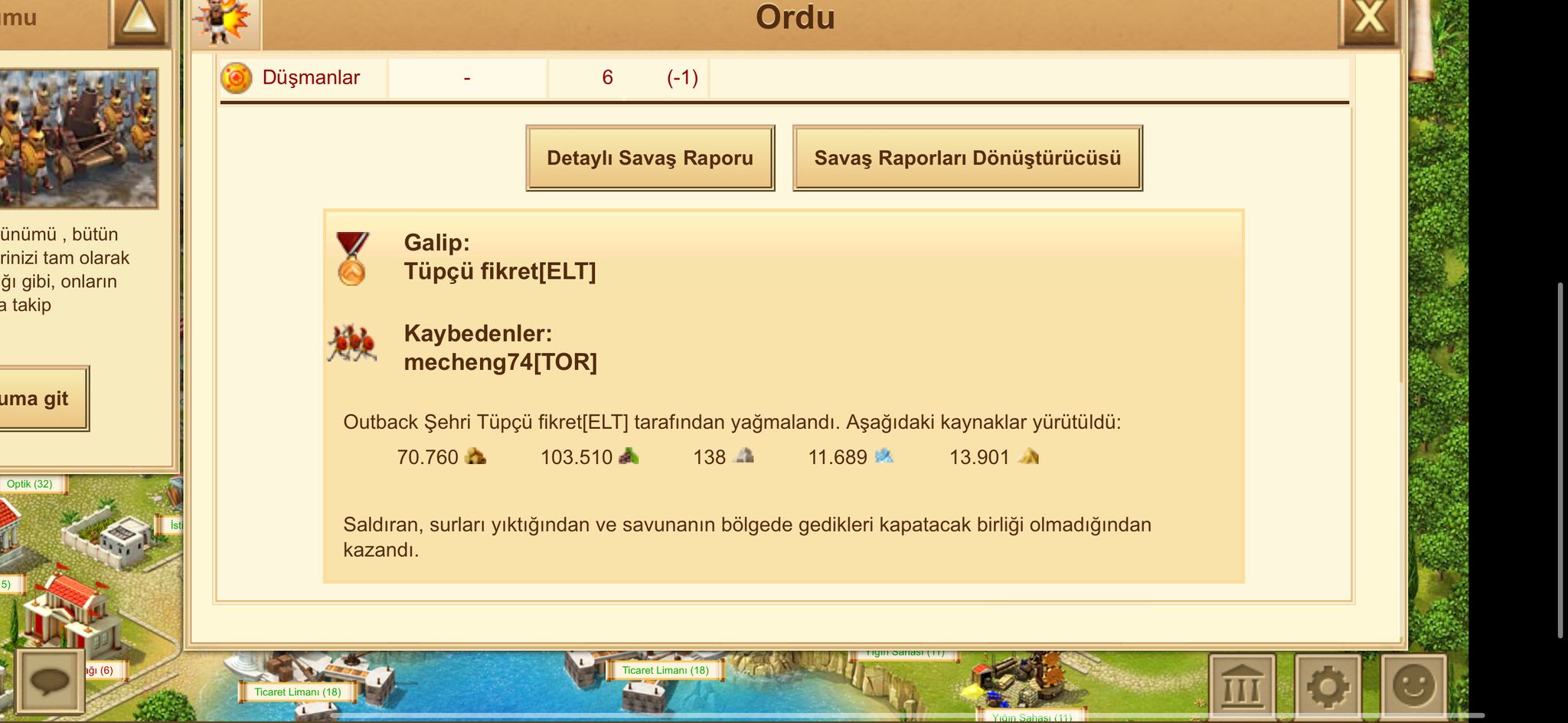Click the chat speech bubble icon
The width and height of the screenshot is (1568, 723).
(x=51, y=682)
